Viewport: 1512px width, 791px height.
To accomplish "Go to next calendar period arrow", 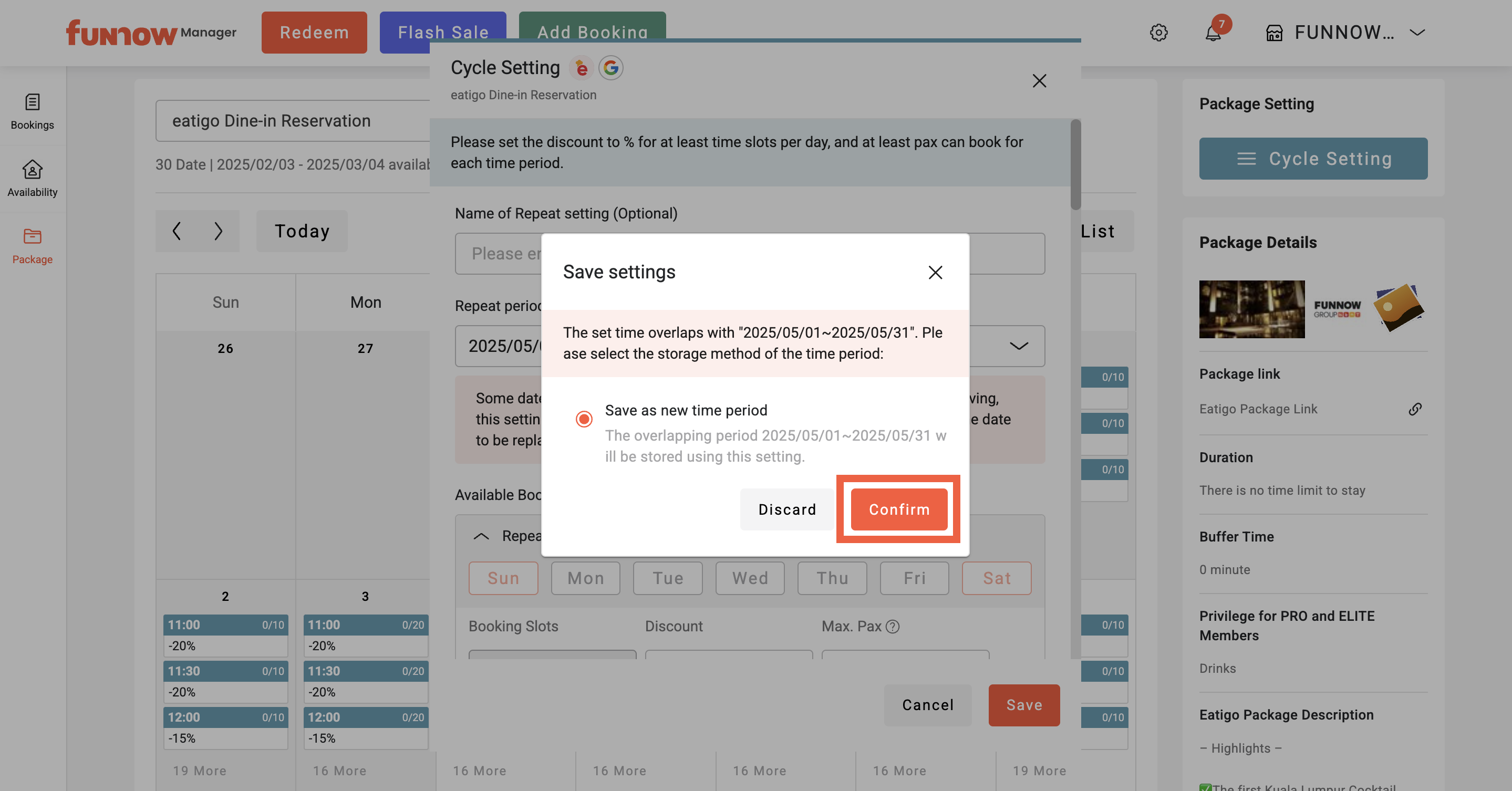I will [x=219, y=231].
